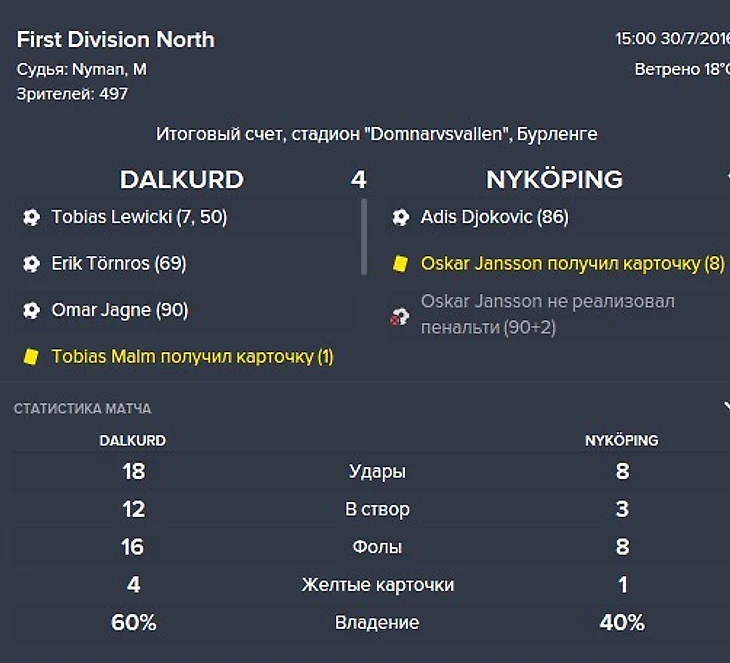This screenshot has width=730, height=663.
Task: Click the goal ball icon beside Adis Djokovic
Action: point(401,217)
